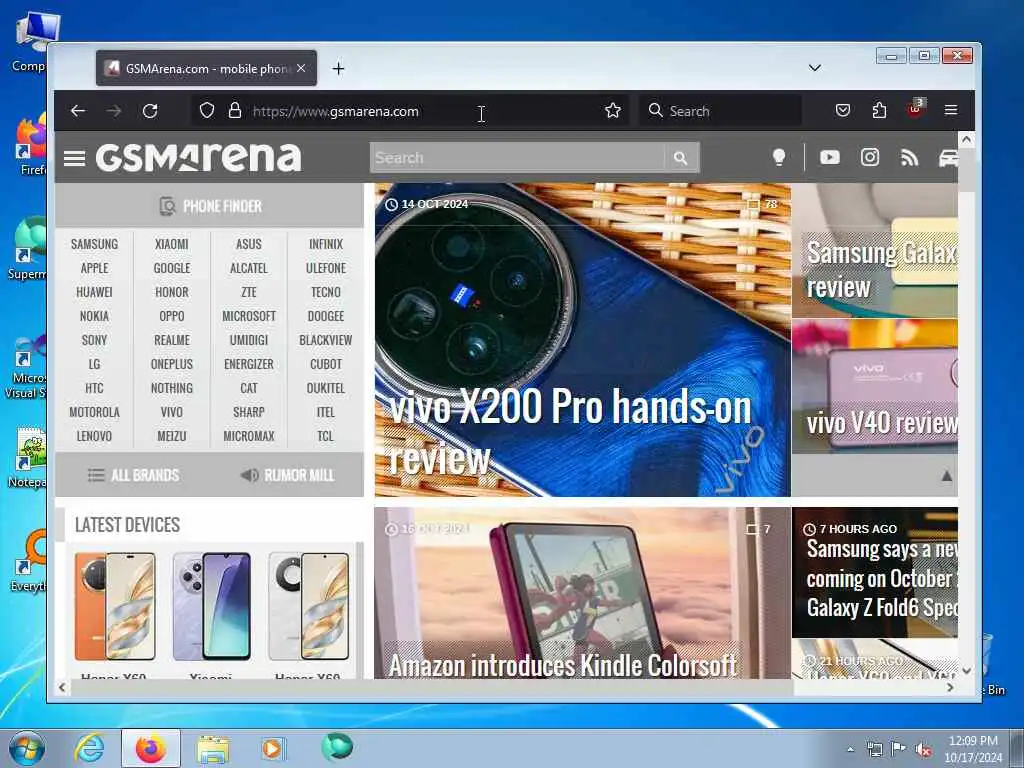Open GSMArena RSS feed icon
Screen dimensions: 1024x768
point(910,157)
